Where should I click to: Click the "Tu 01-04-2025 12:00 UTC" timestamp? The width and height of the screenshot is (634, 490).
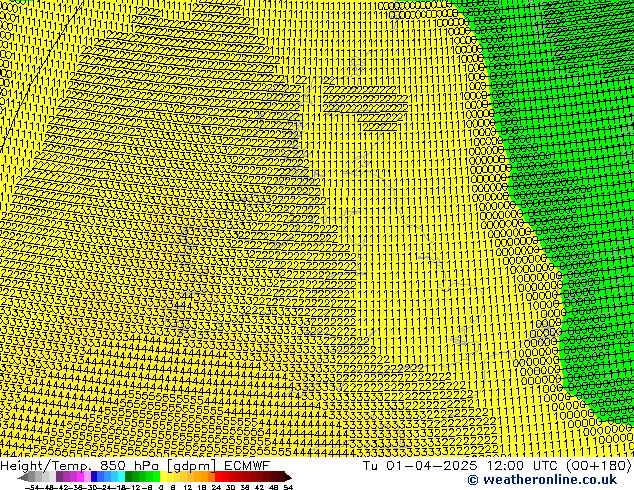pos(461,465)
